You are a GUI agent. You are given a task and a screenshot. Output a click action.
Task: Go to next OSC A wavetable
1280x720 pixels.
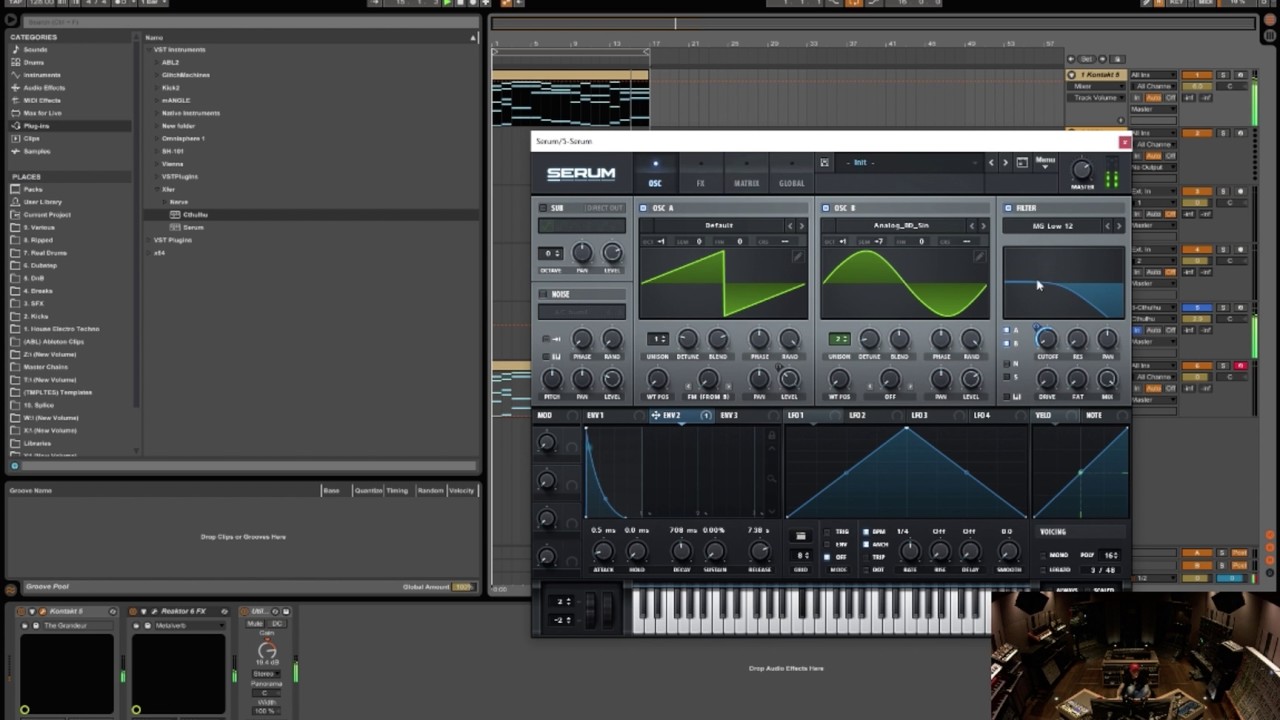pos(801,226)
